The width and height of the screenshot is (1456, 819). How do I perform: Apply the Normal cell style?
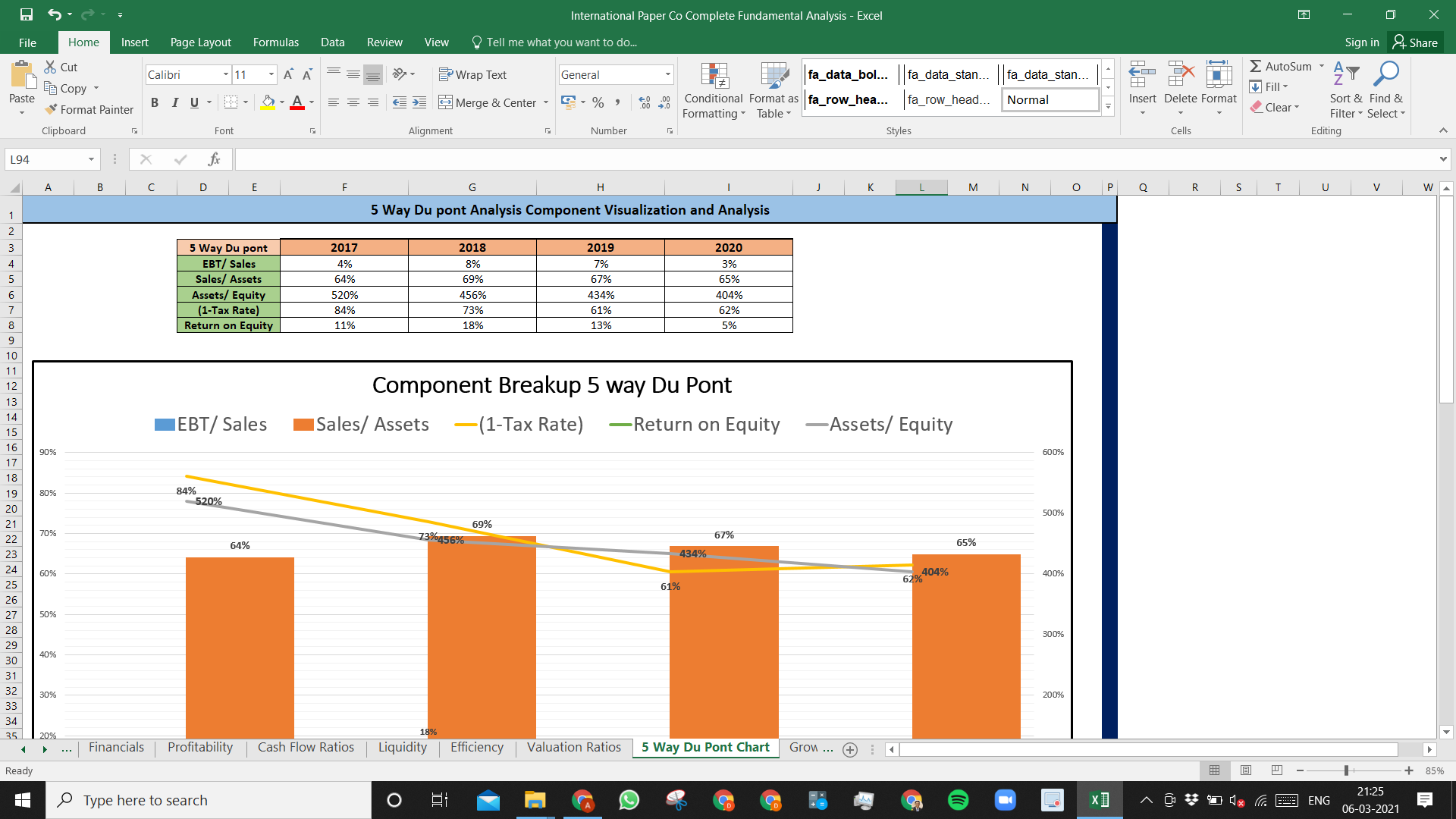(1050, 99)
